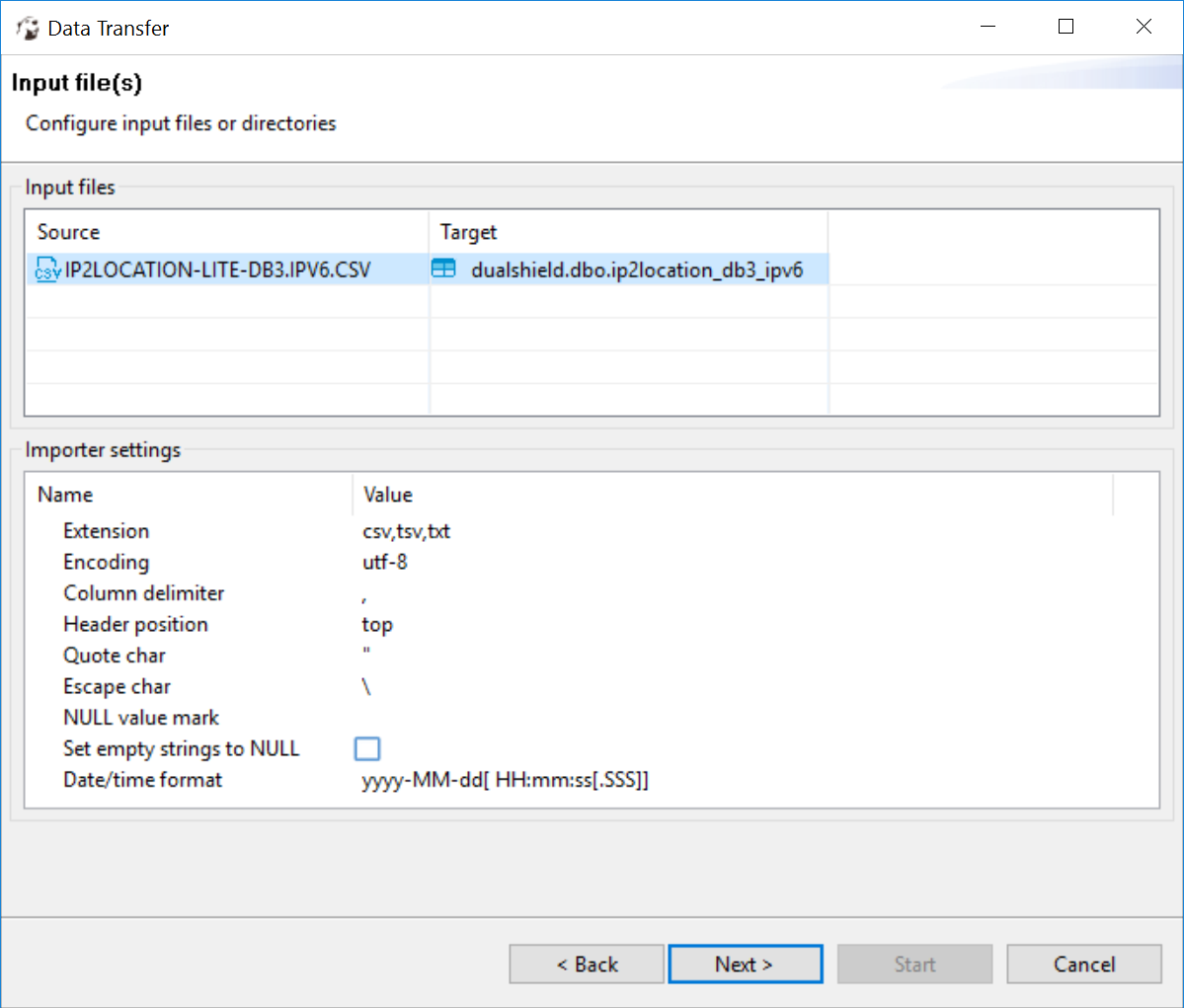The height and width of the screenshot is (1008, 1184).
Task: Edit the Date/time format pattern value
Action: (505, 780)
